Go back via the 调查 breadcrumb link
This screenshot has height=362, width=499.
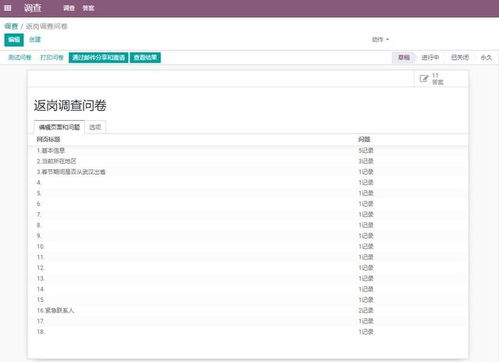[x=11, y=26]
